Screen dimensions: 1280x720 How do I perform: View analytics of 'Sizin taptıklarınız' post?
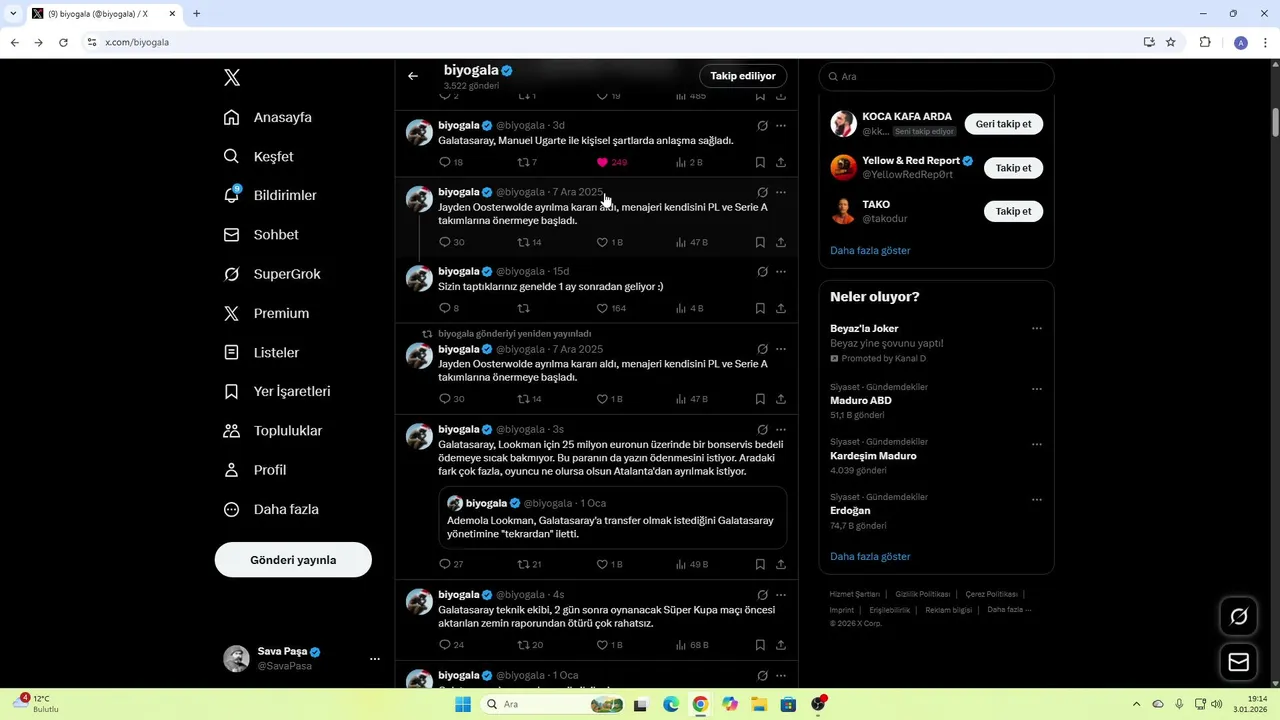tap(689, 308)
